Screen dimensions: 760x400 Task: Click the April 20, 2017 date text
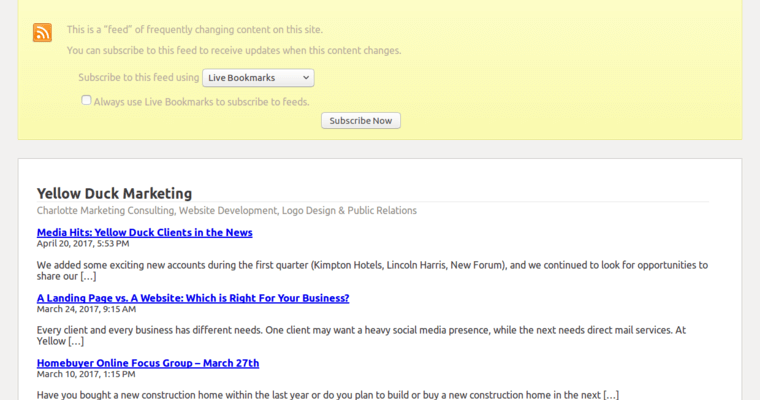[x=83, y=243]
